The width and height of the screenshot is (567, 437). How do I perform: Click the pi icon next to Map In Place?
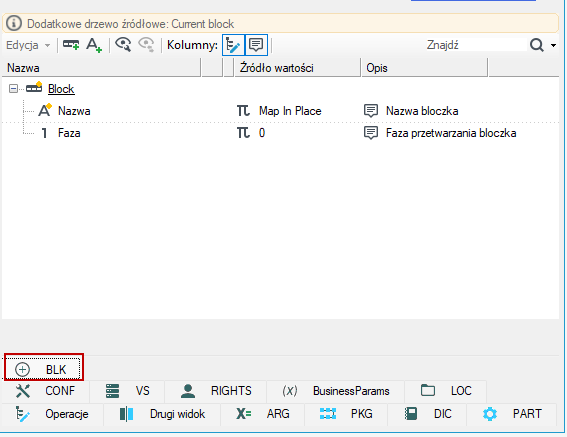click(x=243, y=111)
